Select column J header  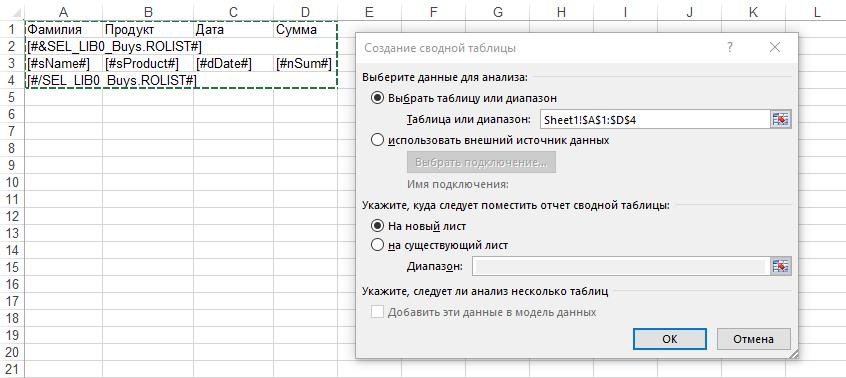[x=690, y=11]
